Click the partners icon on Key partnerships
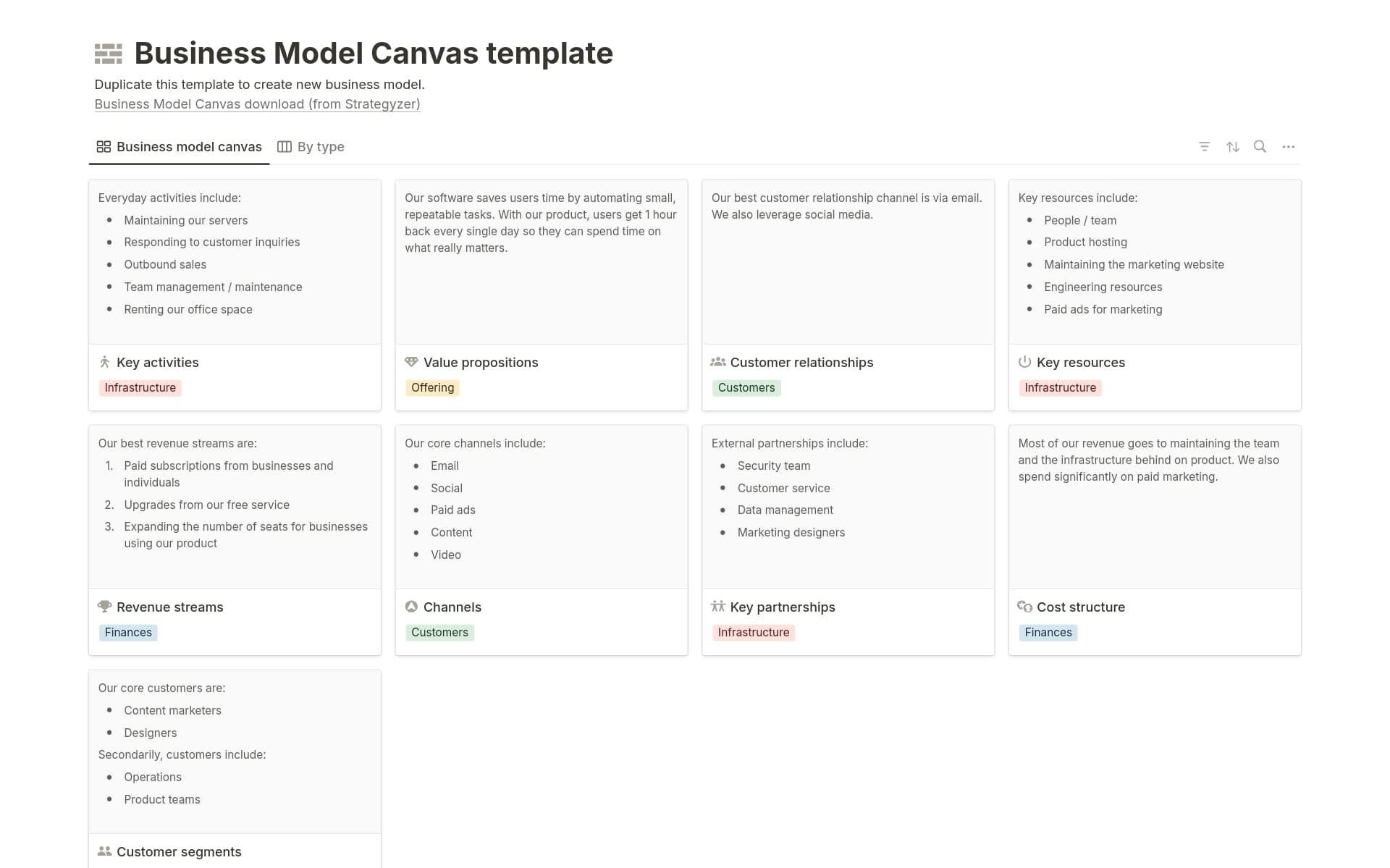Screen dimensions: 1390x868 pos(719,607)
